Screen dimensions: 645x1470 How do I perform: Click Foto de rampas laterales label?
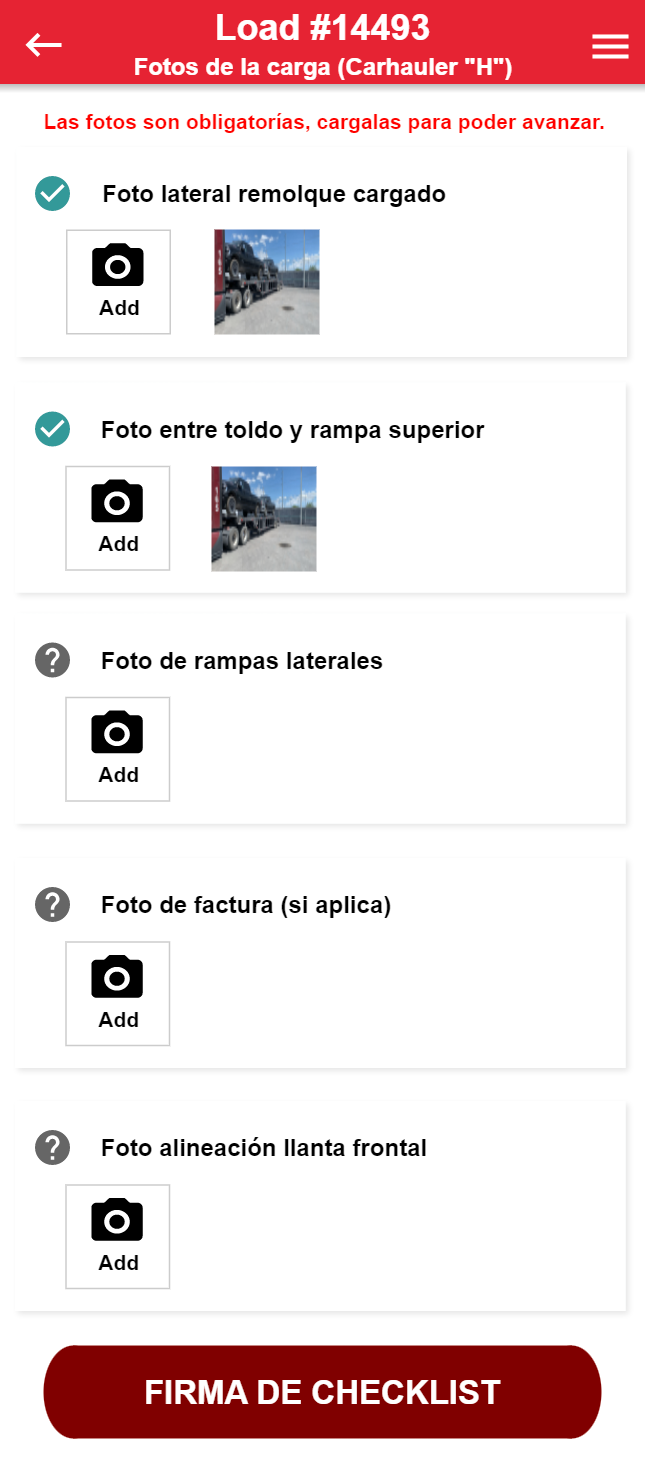click(242, 661)
